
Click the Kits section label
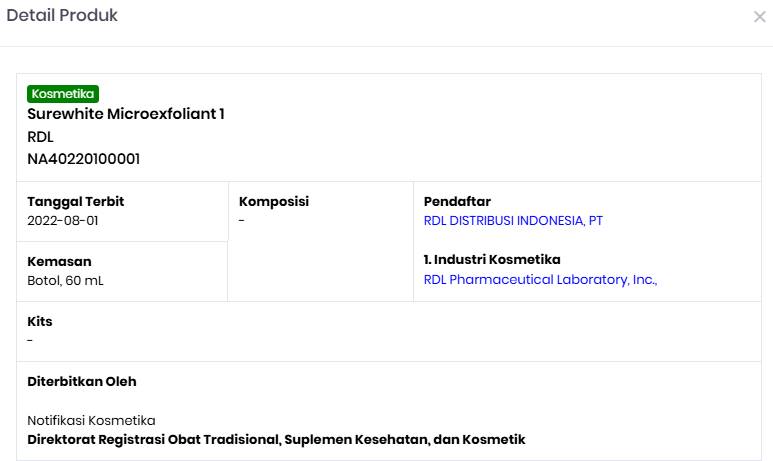40,322
